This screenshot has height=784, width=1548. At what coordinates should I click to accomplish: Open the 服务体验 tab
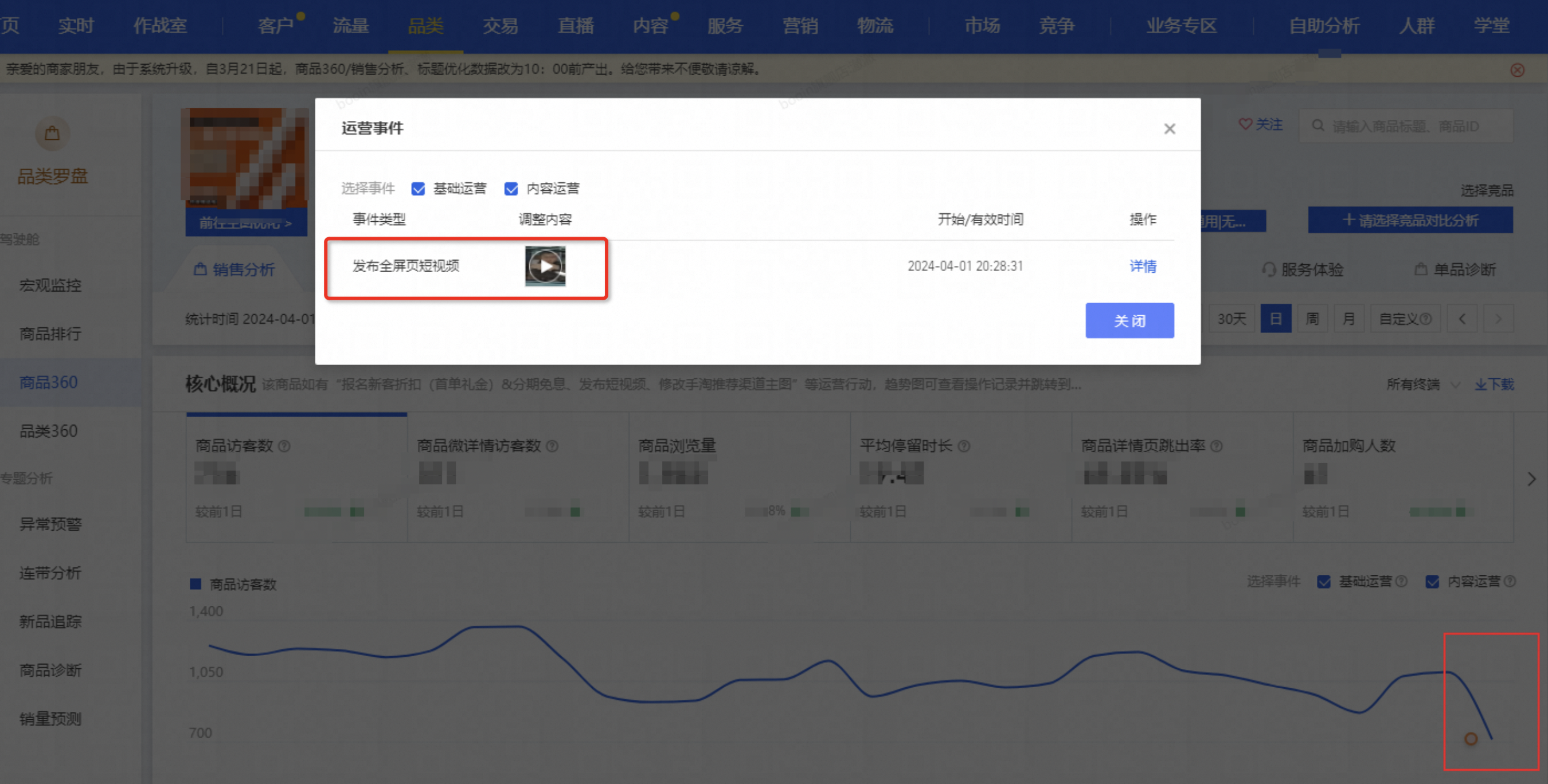pos(1302,269)
